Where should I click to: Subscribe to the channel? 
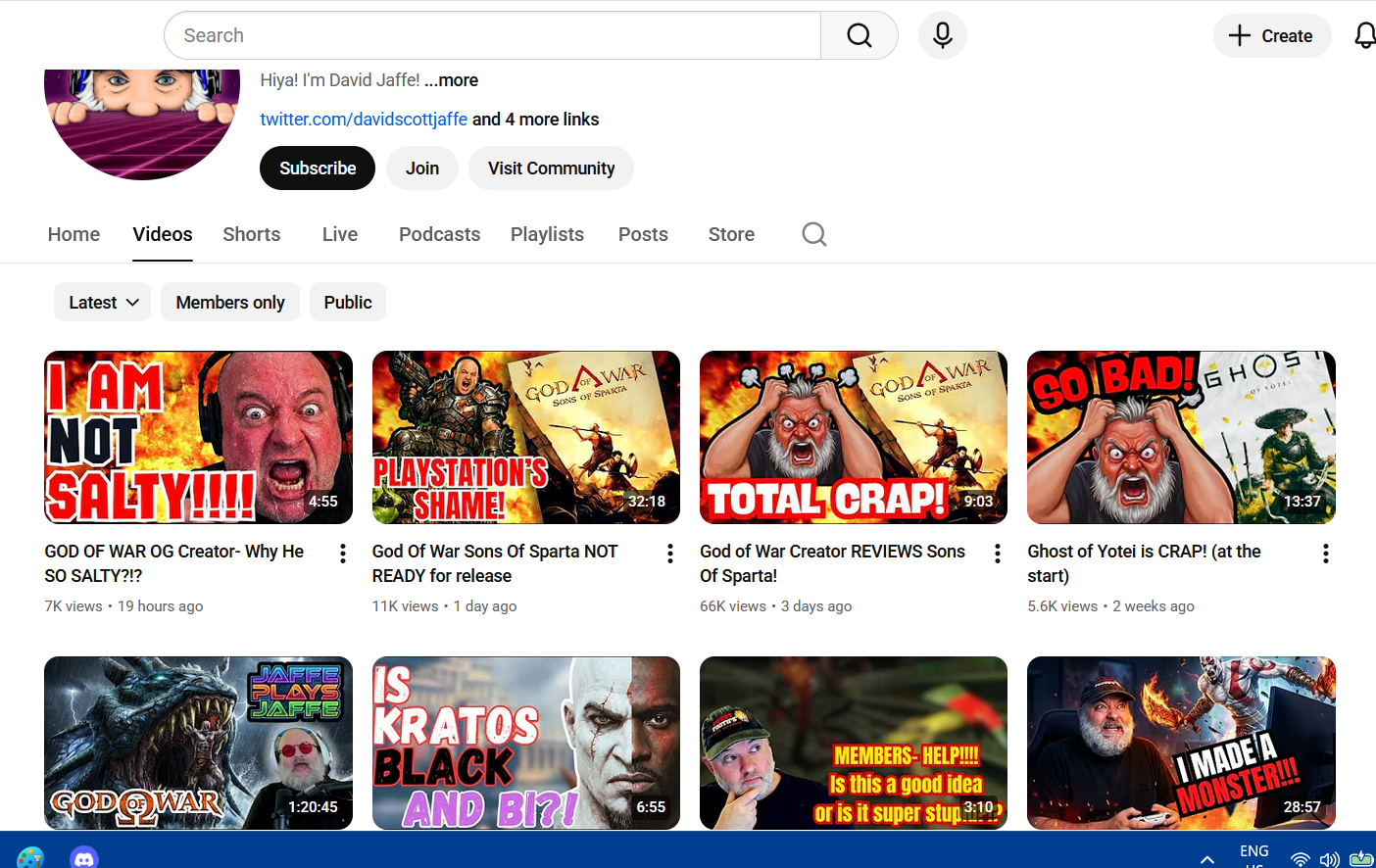318,169
